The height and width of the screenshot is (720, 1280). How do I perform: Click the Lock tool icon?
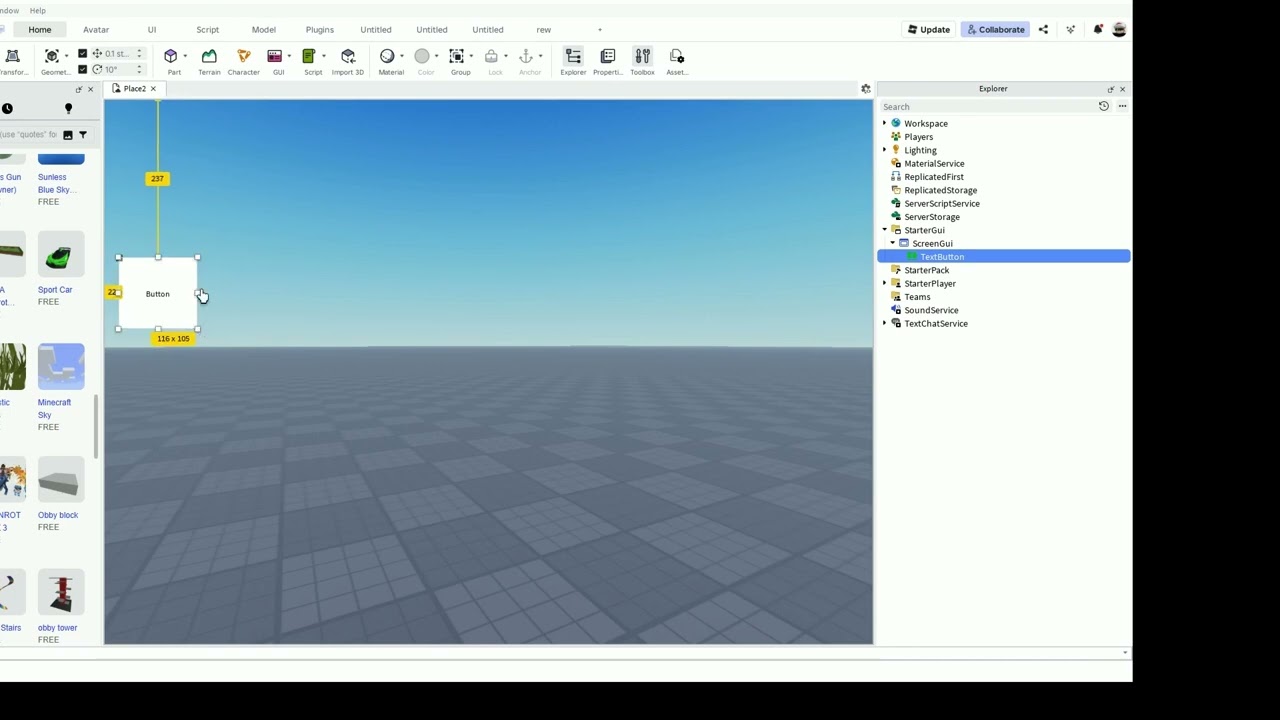[x=491, y=56]
